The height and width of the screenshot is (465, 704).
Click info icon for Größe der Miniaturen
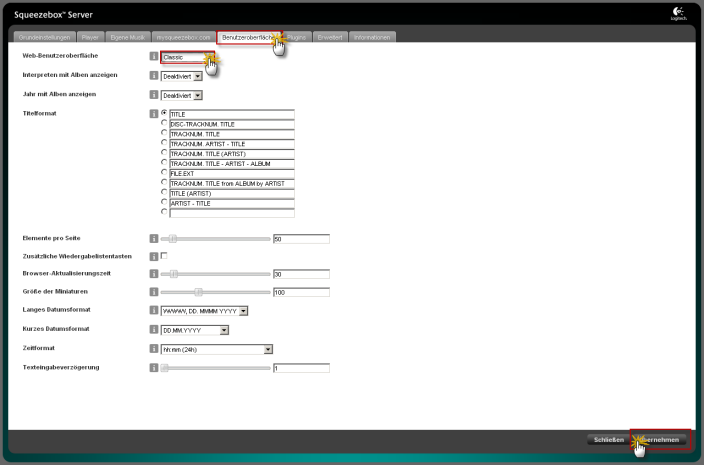153,292
